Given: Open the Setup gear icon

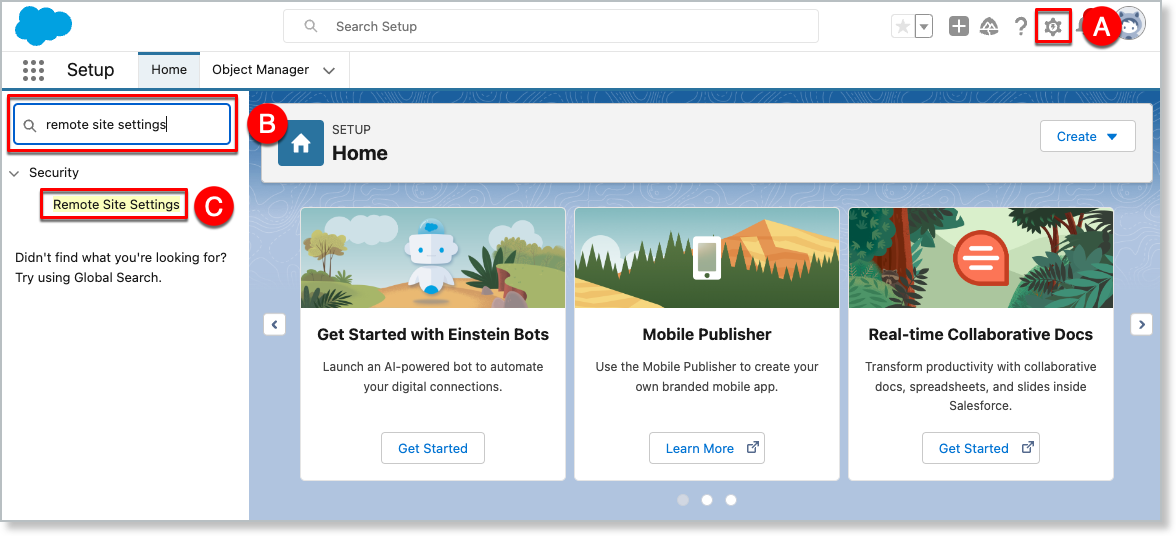Looking at the screenshot, I should [x=1053, y=27].
